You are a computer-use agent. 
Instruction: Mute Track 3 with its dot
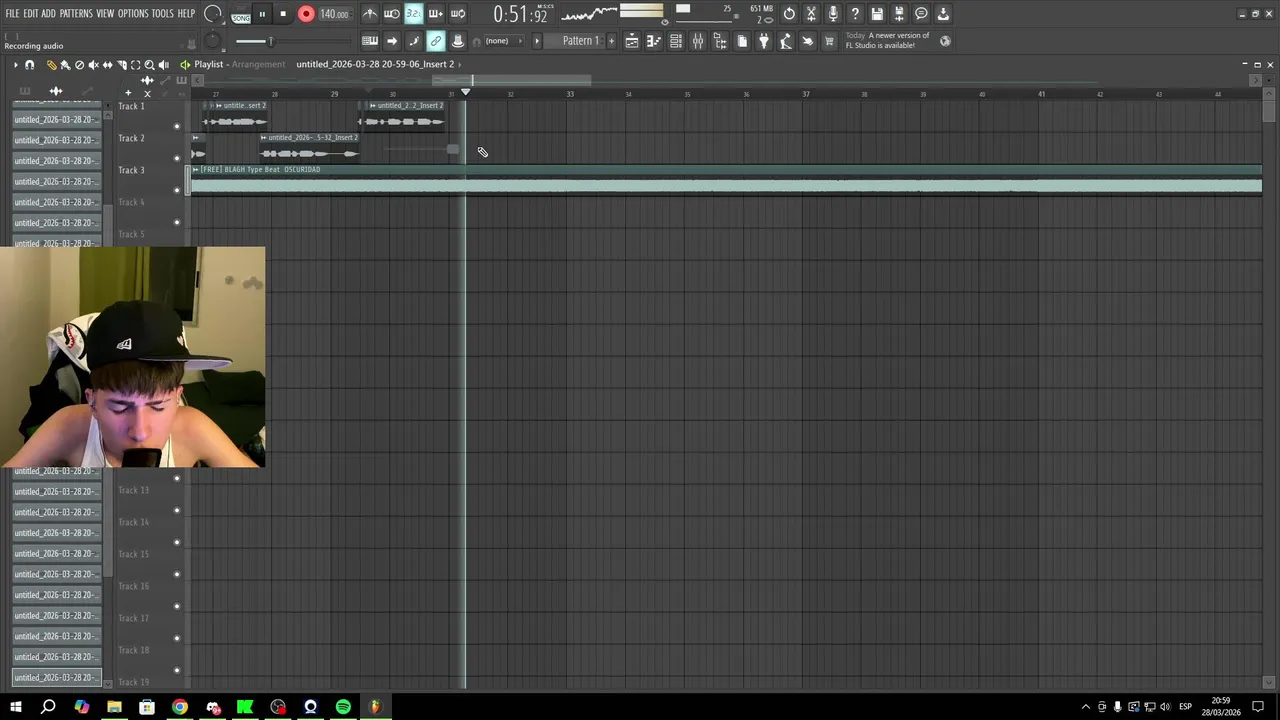coord(177,190)
